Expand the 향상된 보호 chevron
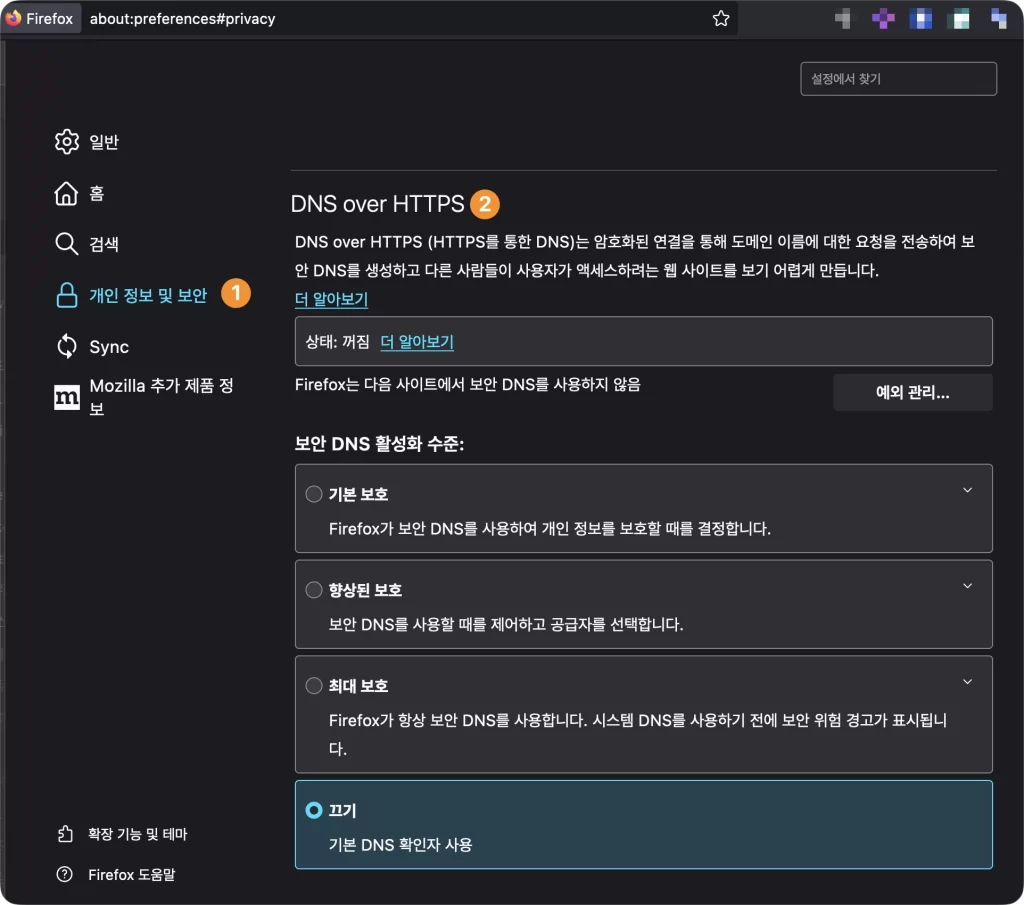The height and width of the screenshot is (905, 1024). point(968,586)
